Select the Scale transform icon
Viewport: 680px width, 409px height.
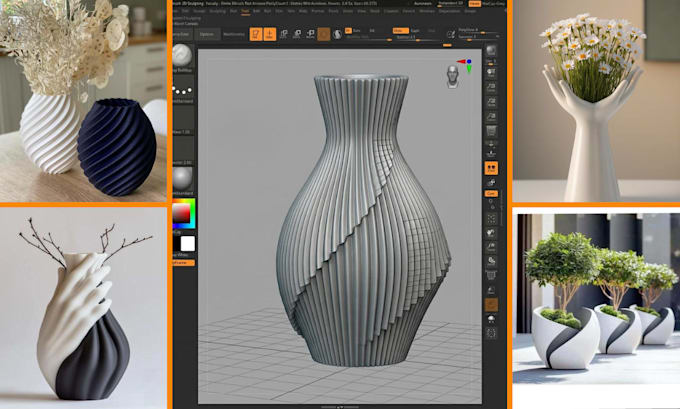(x=297, y=34)
